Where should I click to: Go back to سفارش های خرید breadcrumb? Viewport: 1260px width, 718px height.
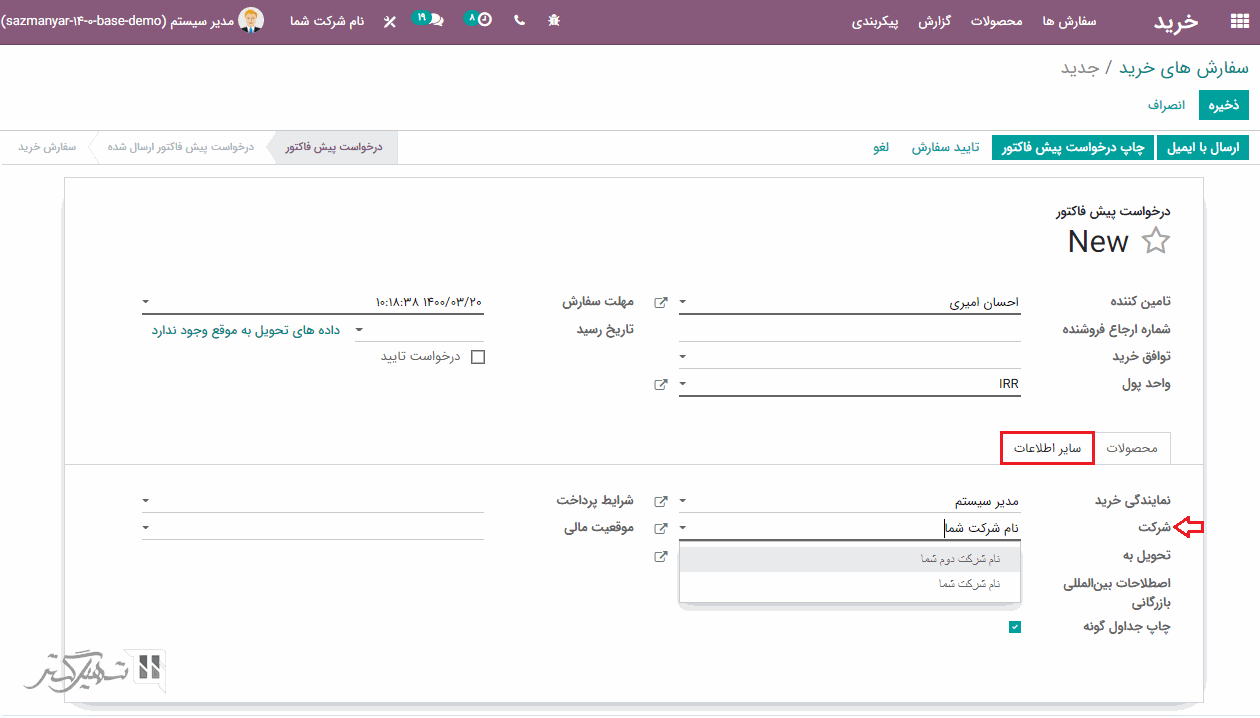[x=1184, y=68]
